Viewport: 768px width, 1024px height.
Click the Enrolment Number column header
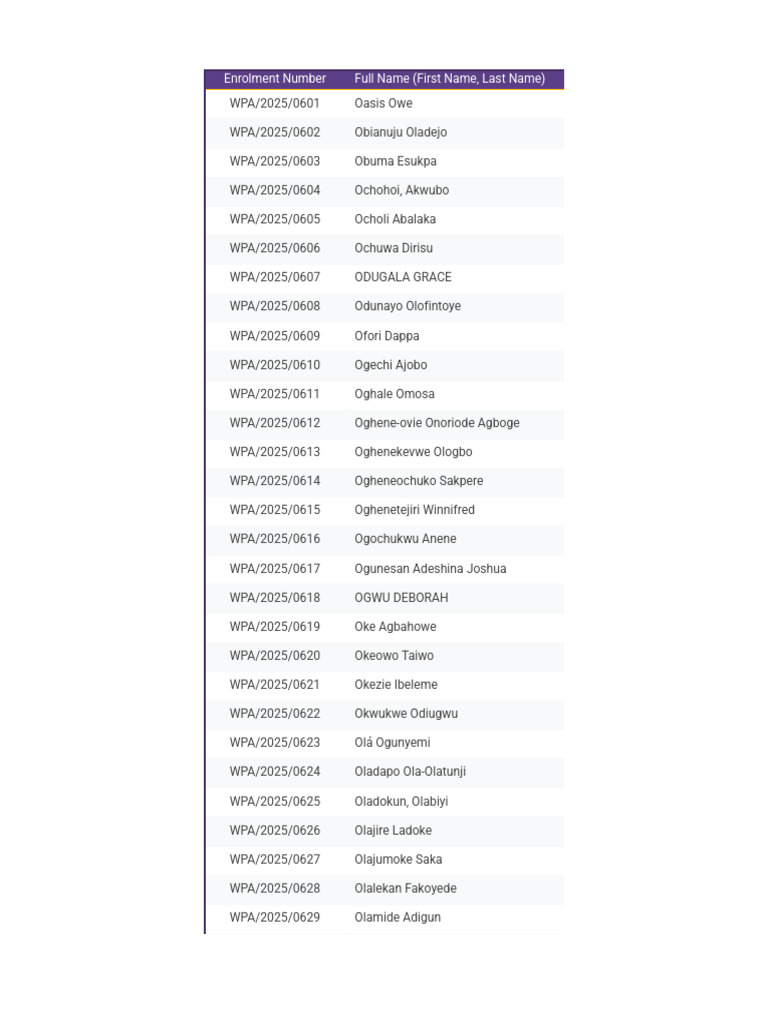coord(274,78)
